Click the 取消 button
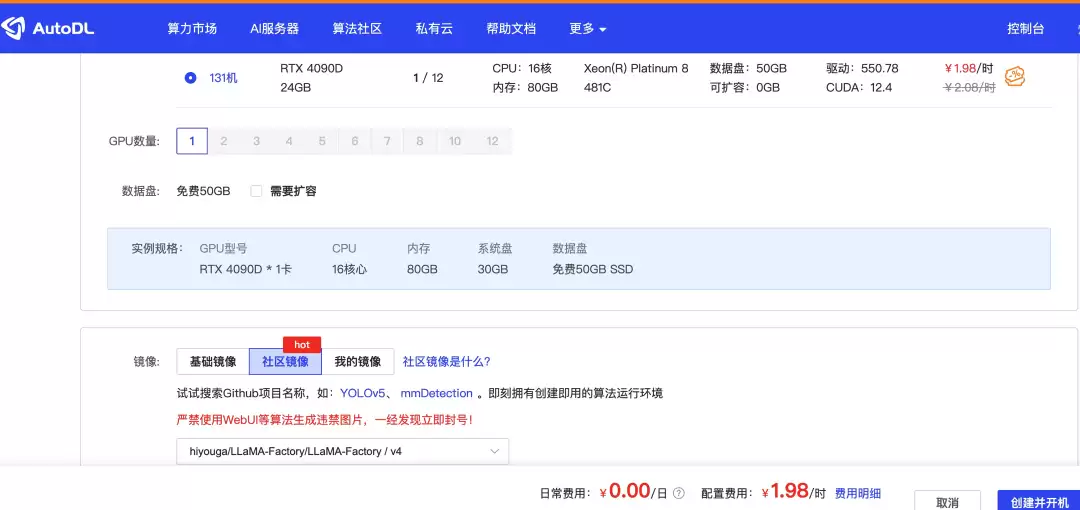 (x=948, y=502)
